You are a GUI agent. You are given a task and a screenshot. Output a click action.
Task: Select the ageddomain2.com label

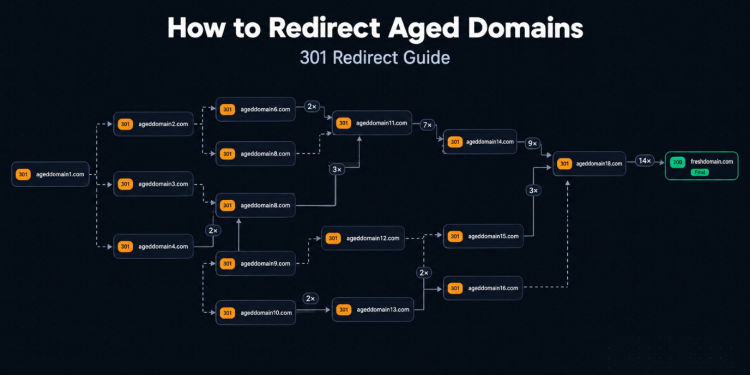tap(163, 124)
